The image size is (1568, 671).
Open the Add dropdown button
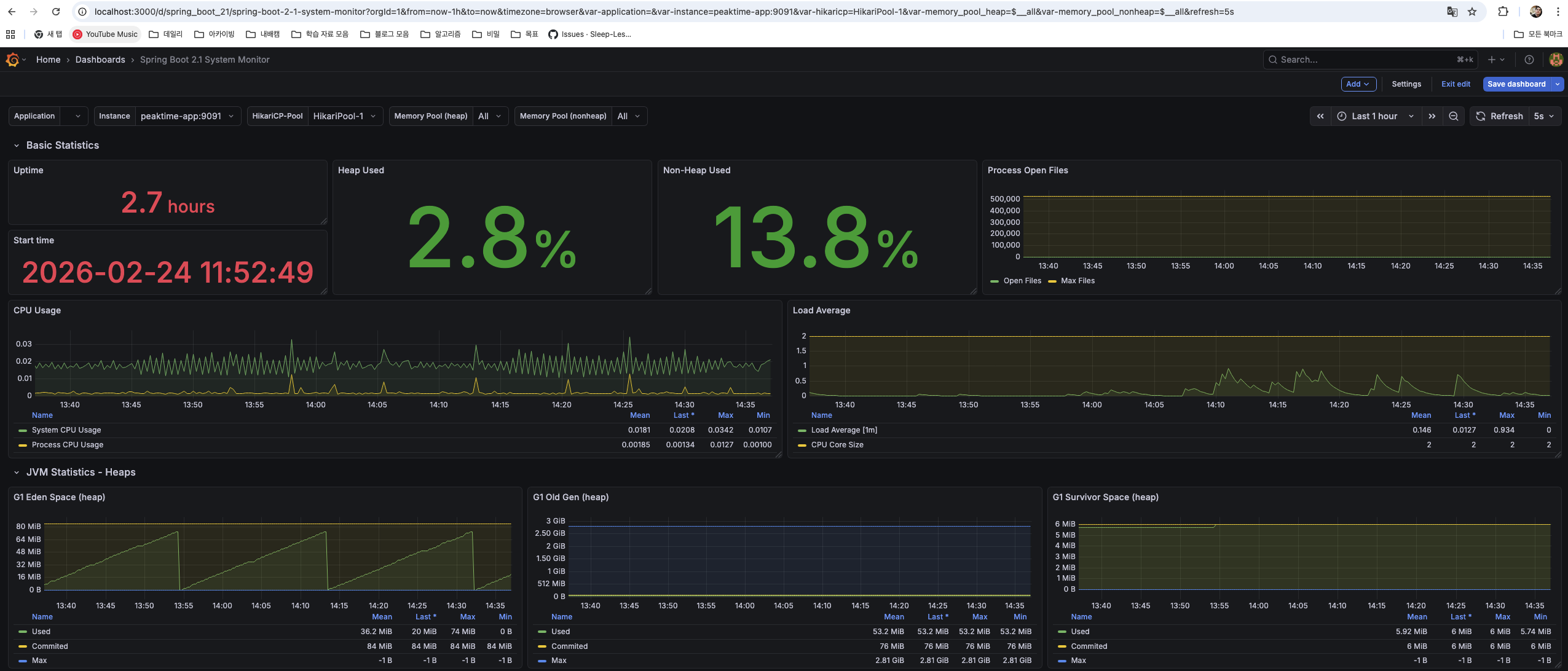pos(1358,84)
